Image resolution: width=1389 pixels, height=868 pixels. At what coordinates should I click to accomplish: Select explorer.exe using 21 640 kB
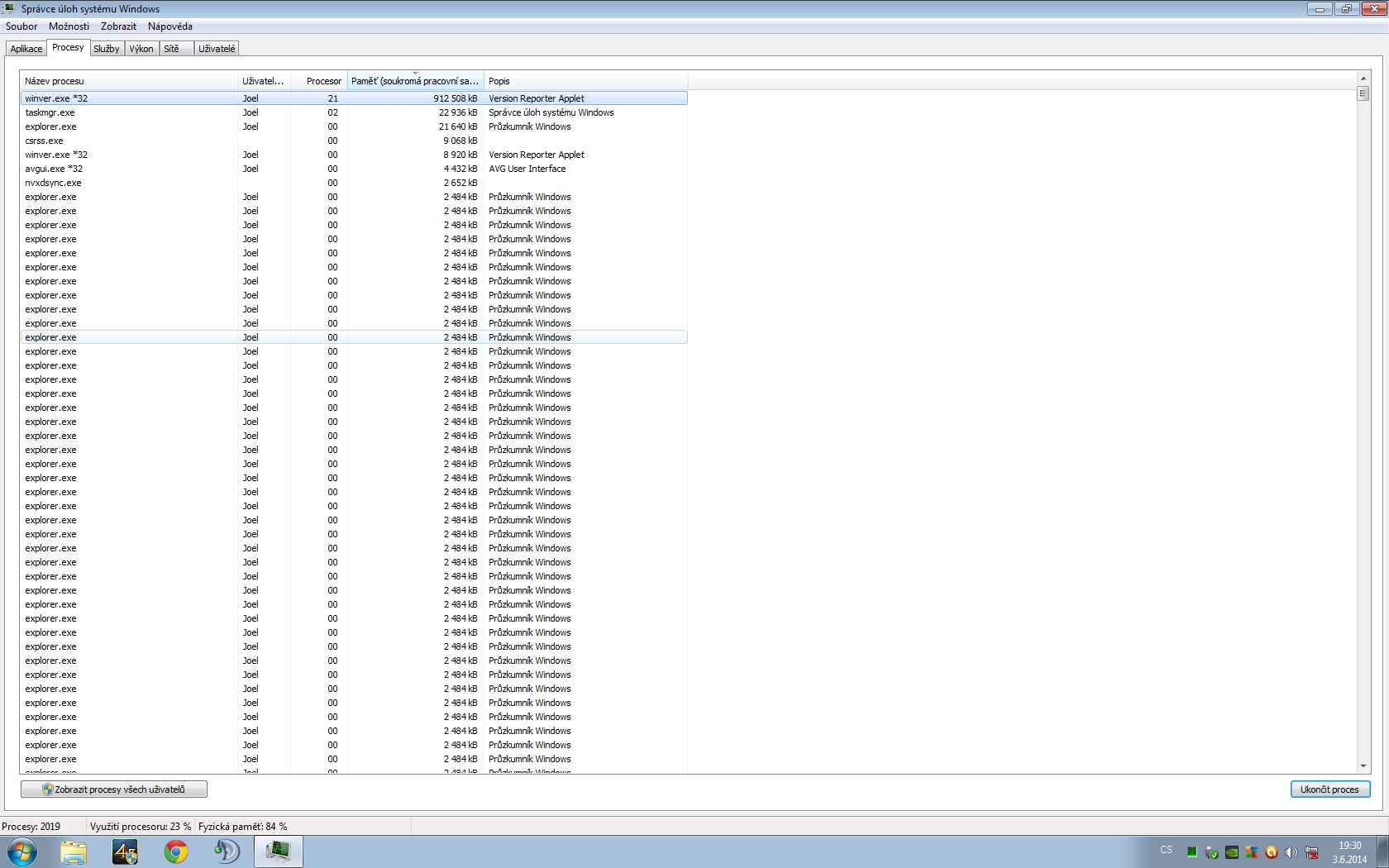point(354,126)
